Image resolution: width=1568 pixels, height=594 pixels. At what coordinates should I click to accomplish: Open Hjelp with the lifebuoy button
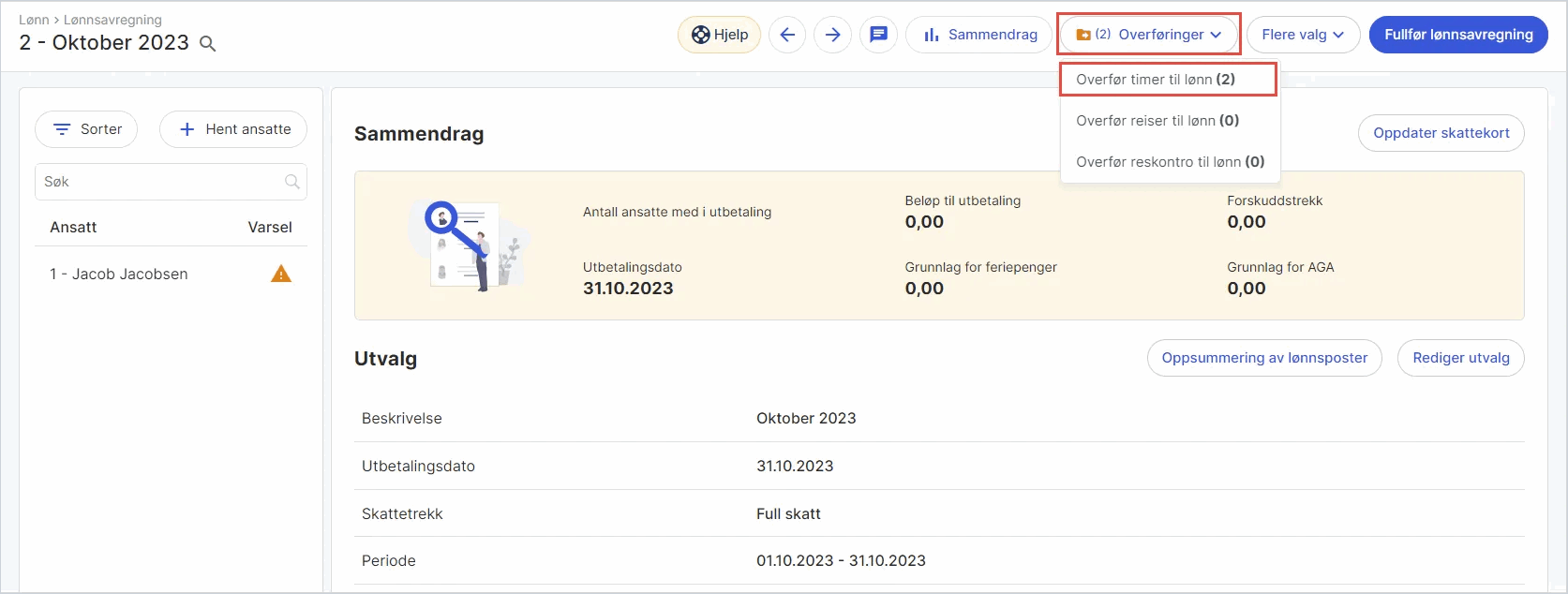(x=719, y=35)
